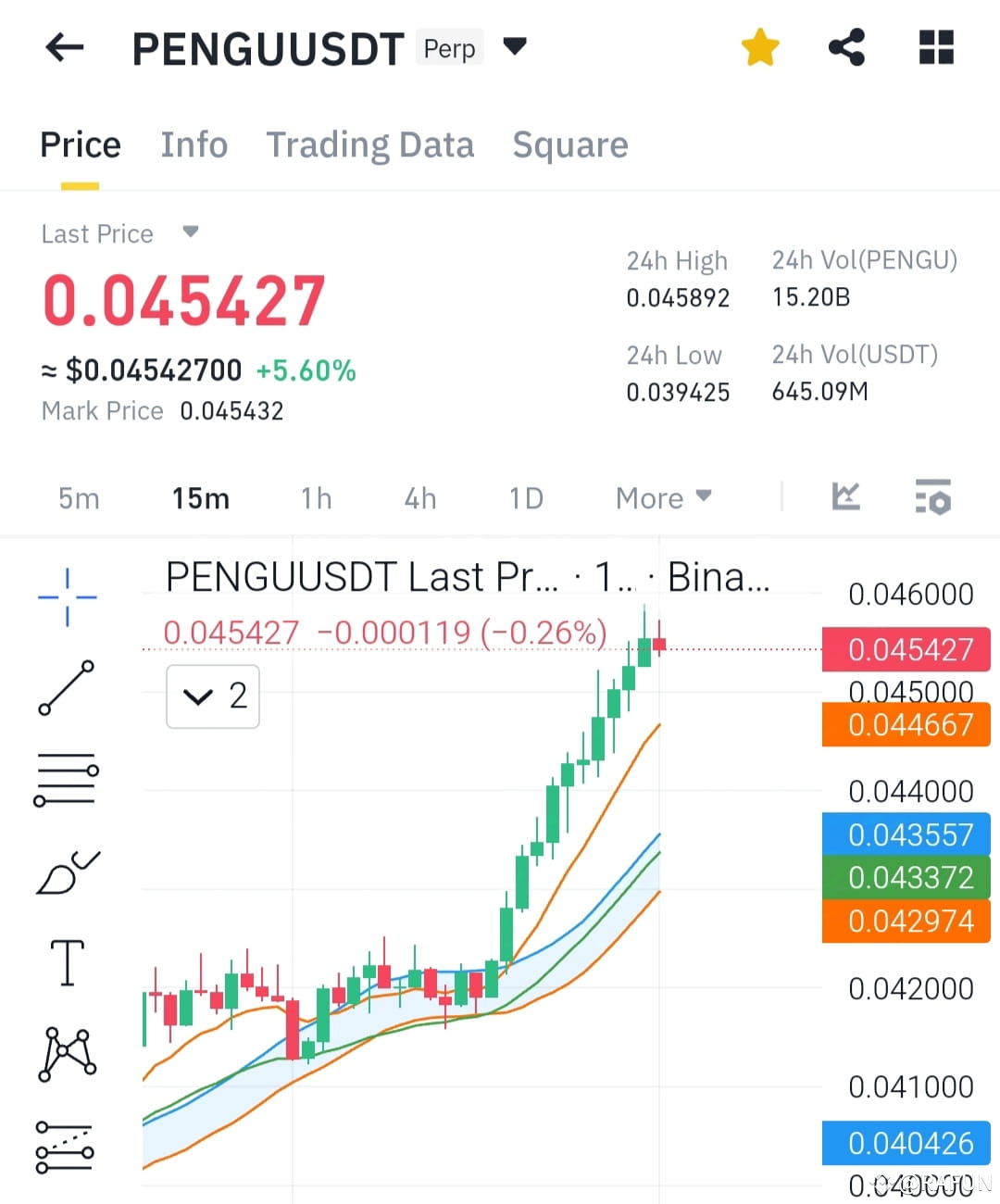
Task: Select the text annotation tool
Action: [67, 961]
